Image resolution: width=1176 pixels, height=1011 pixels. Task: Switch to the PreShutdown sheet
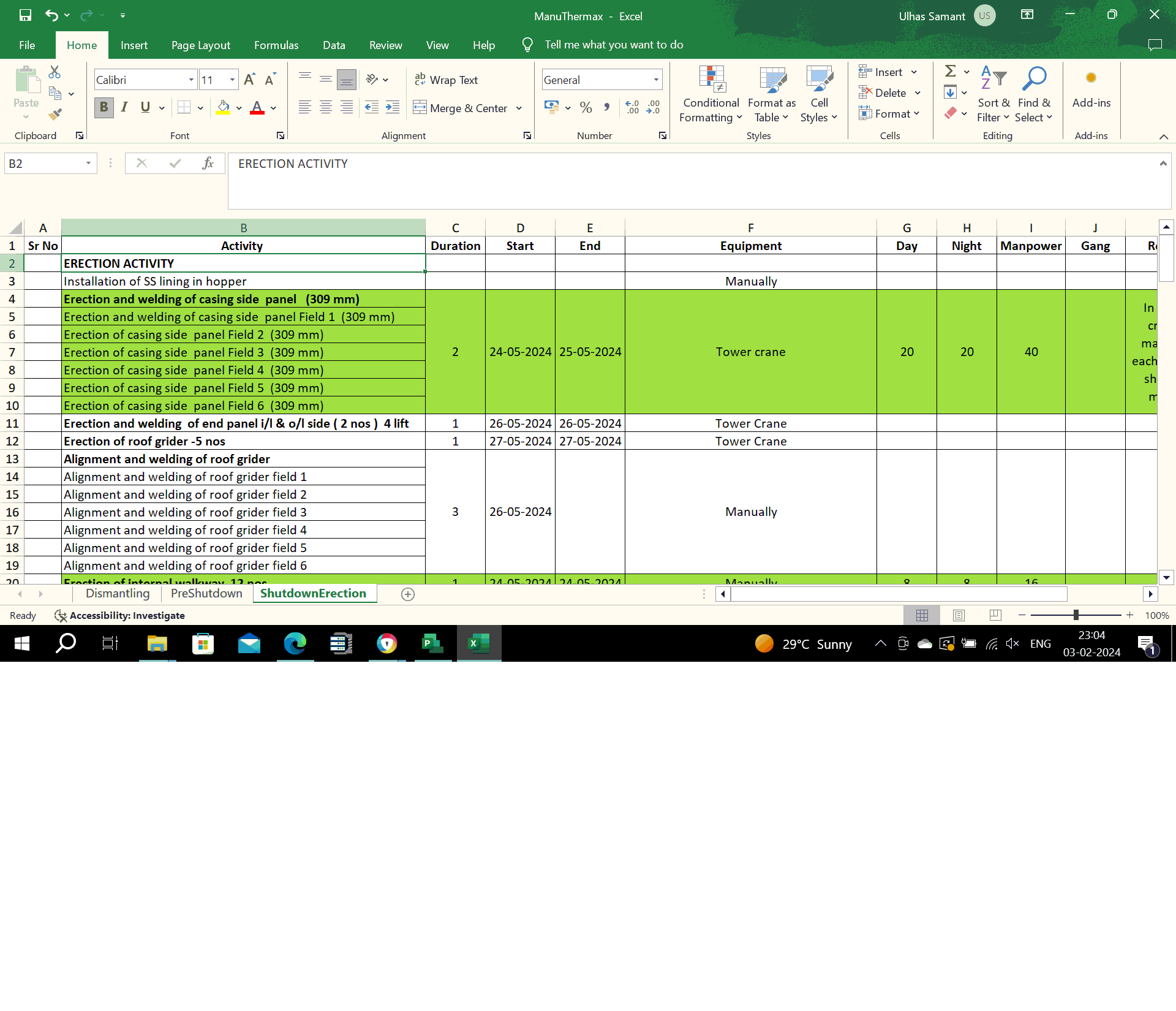206,594
